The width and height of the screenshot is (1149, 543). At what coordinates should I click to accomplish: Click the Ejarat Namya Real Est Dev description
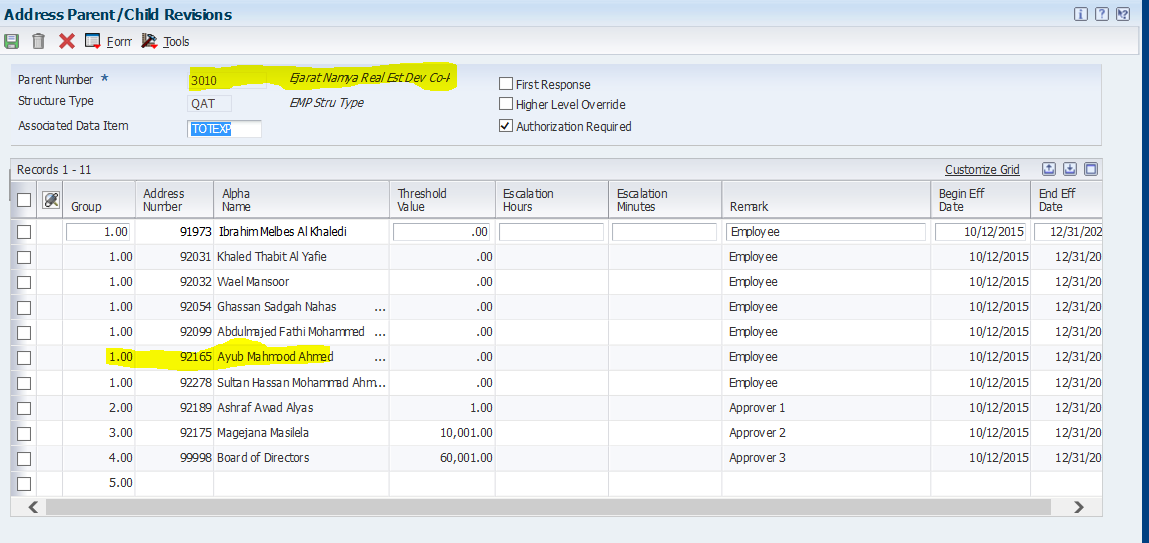click(370, 78)
